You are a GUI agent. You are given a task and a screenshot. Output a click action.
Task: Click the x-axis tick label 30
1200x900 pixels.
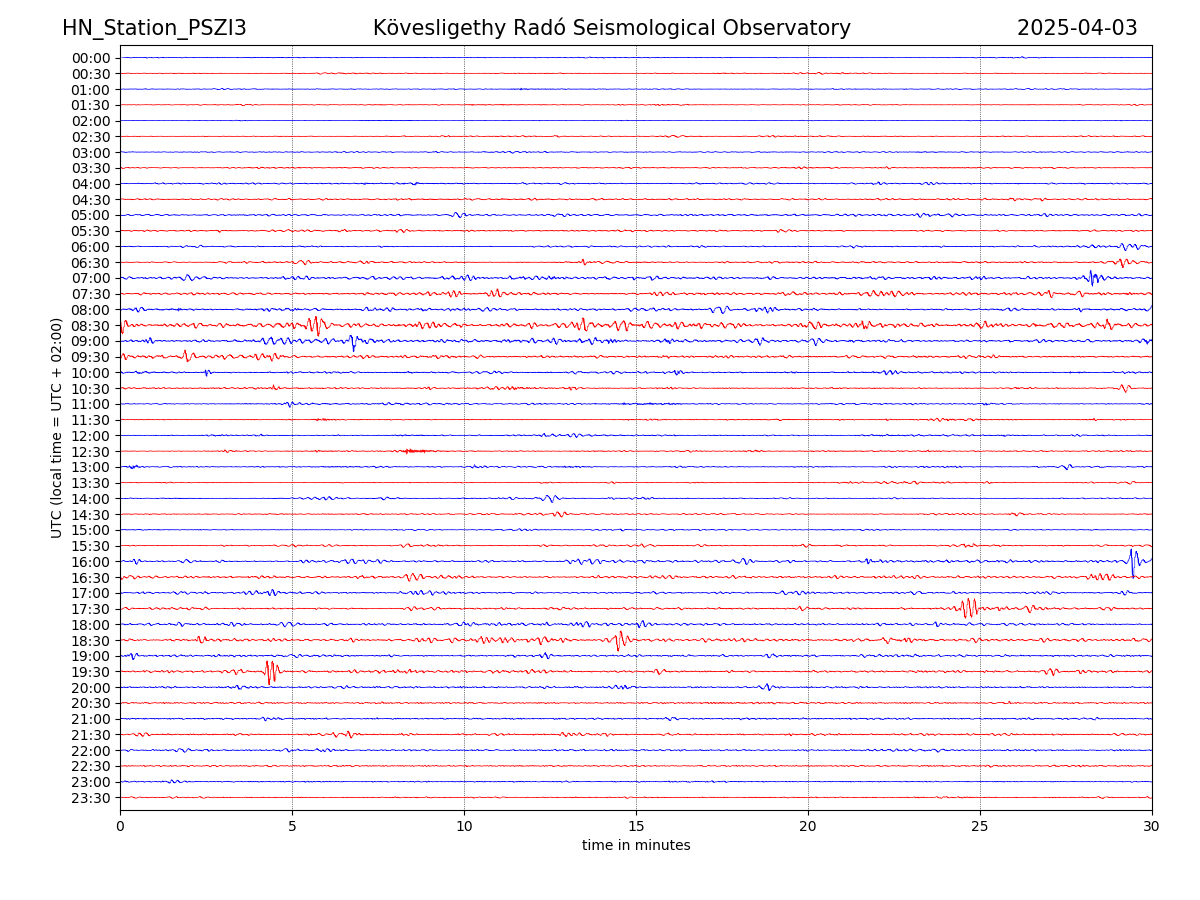pos(1152,827)
